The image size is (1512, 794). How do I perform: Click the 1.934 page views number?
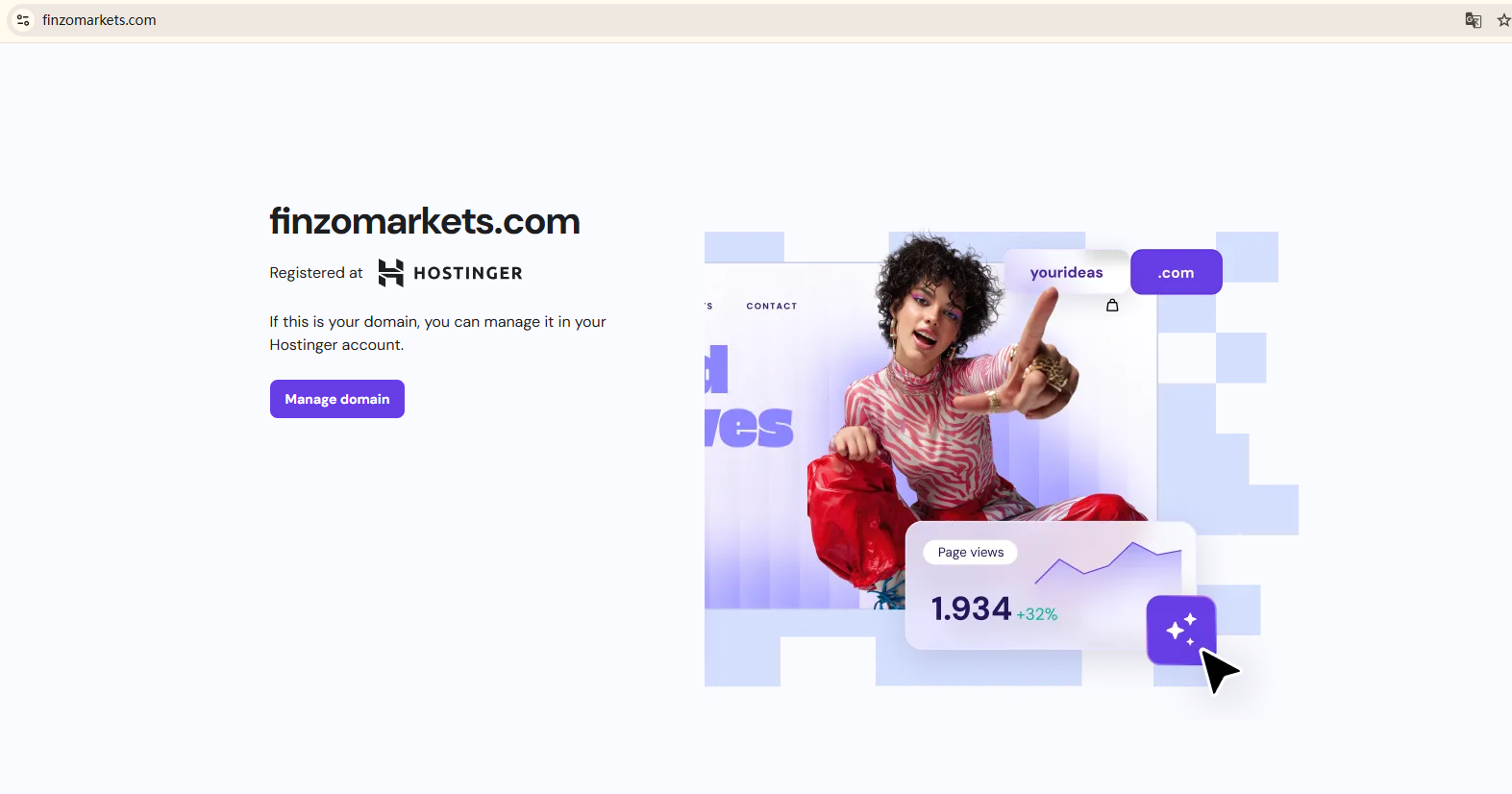pos(971,608)
